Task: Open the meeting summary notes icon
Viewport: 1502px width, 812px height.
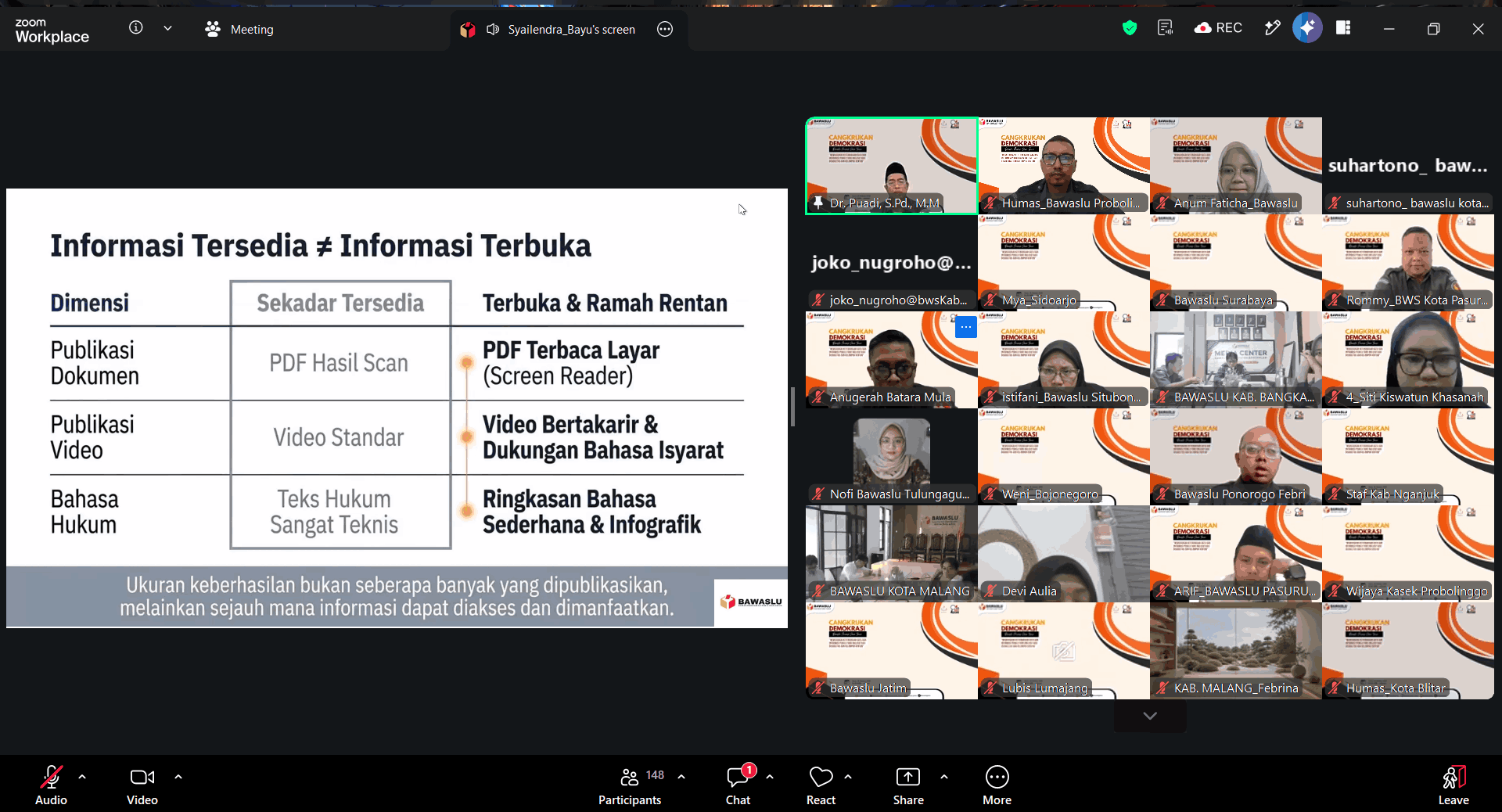Action: click(x=1165, y=28)
